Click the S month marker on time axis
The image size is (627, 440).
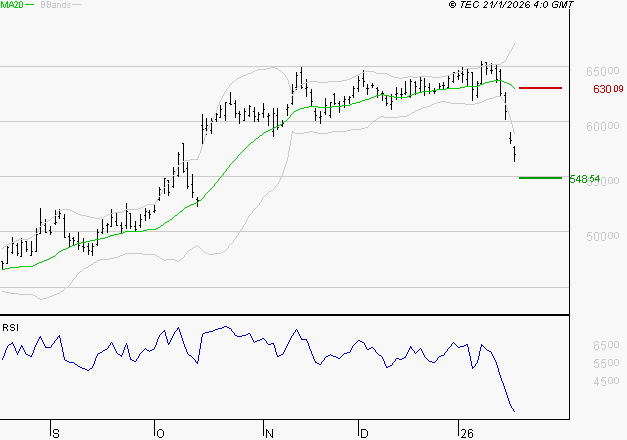point(56,434)
